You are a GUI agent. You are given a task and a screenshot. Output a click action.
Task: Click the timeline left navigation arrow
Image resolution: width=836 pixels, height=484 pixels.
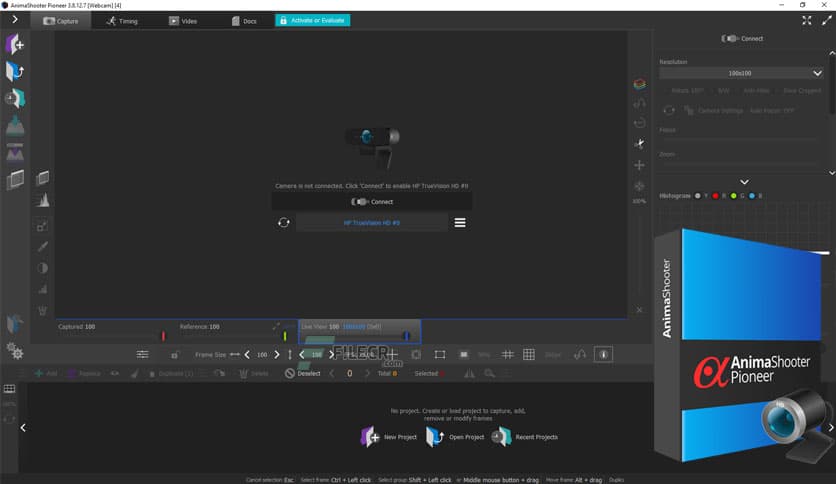(x=23, y=427)
